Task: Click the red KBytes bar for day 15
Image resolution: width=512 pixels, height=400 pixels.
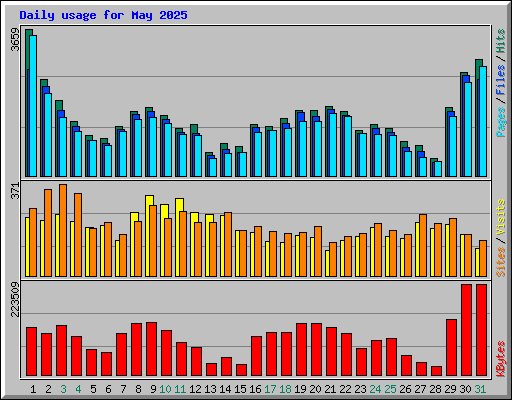Action: (x=241, y=370)
